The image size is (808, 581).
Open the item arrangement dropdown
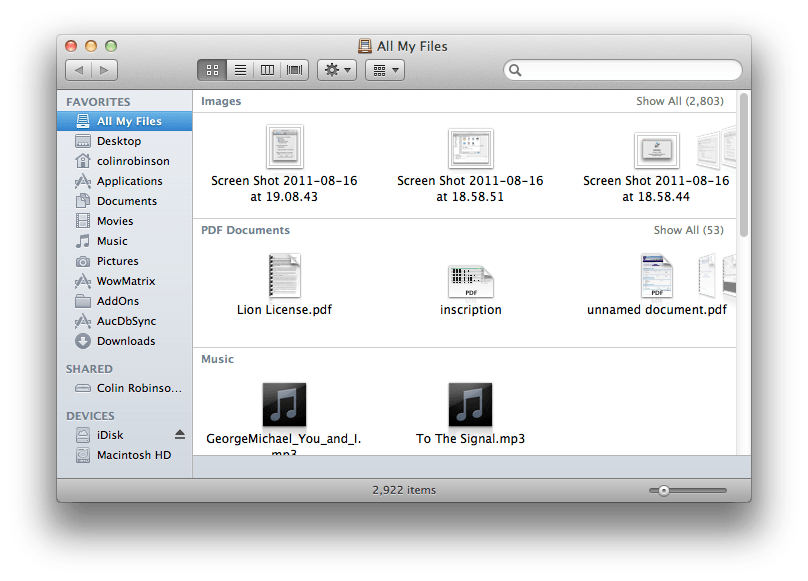click(x=384, y=69)
